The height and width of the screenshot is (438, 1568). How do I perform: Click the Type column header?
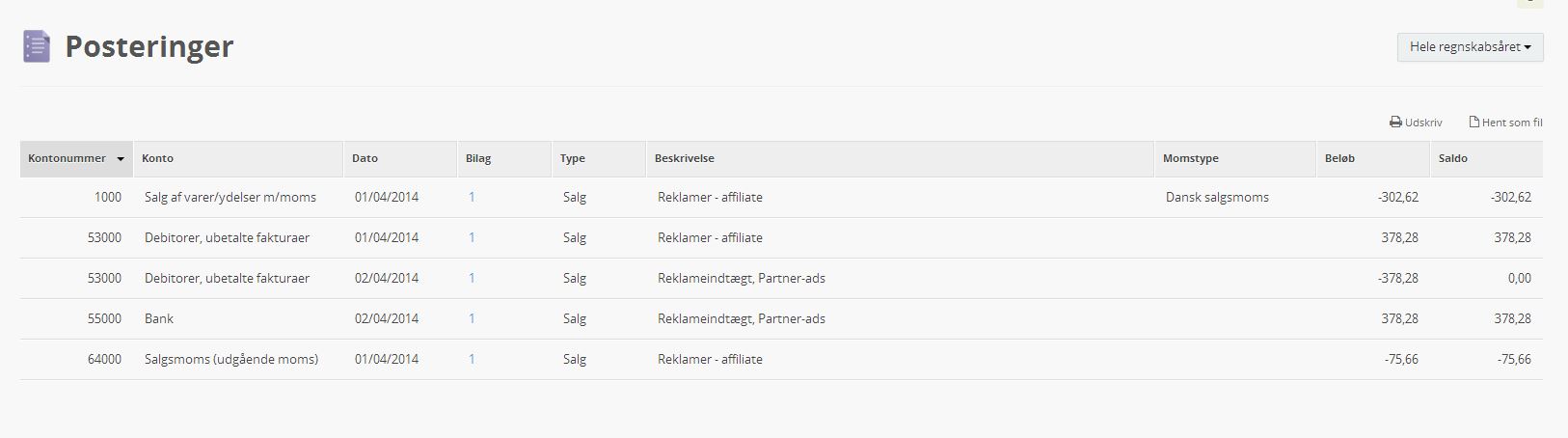pyautogui.click(x=573, y=158)
